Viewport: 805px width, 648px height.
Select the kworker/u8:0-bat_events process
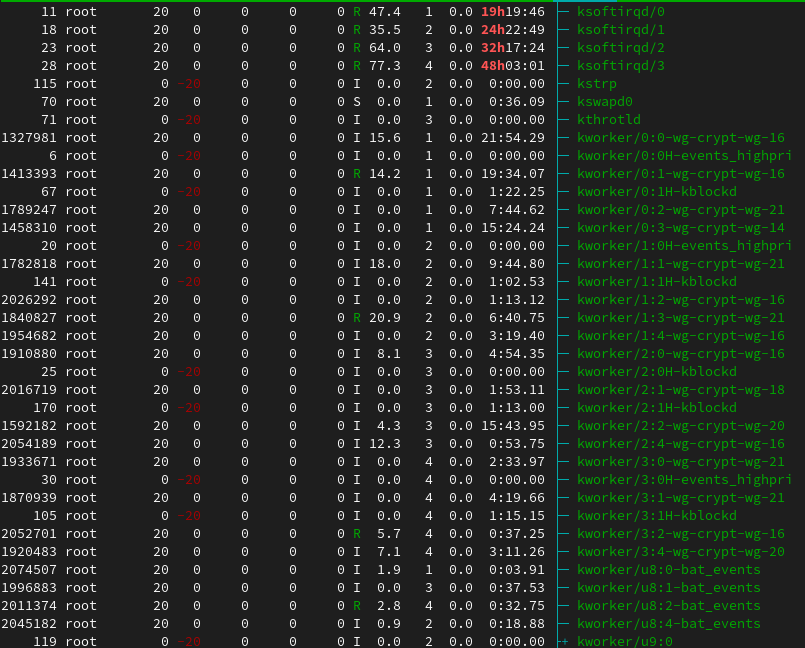tap(668, 570)
